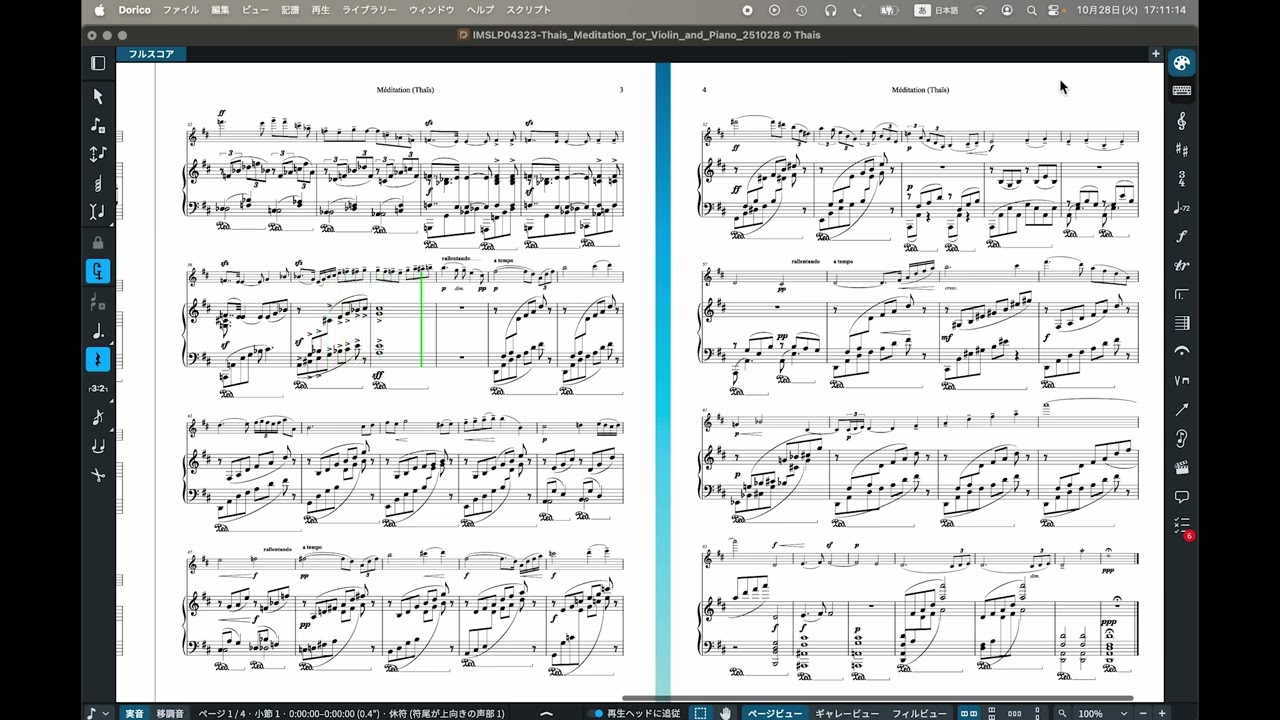The width and height of the screenshot is (1280, 720).
Task: Open the ornaments and trills panel
Action: 1181,265
